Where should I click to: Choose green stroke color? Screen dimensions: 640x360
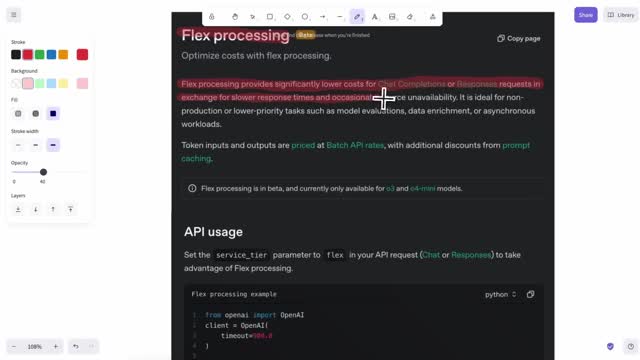pyautogui.click(x=40, y=54)
